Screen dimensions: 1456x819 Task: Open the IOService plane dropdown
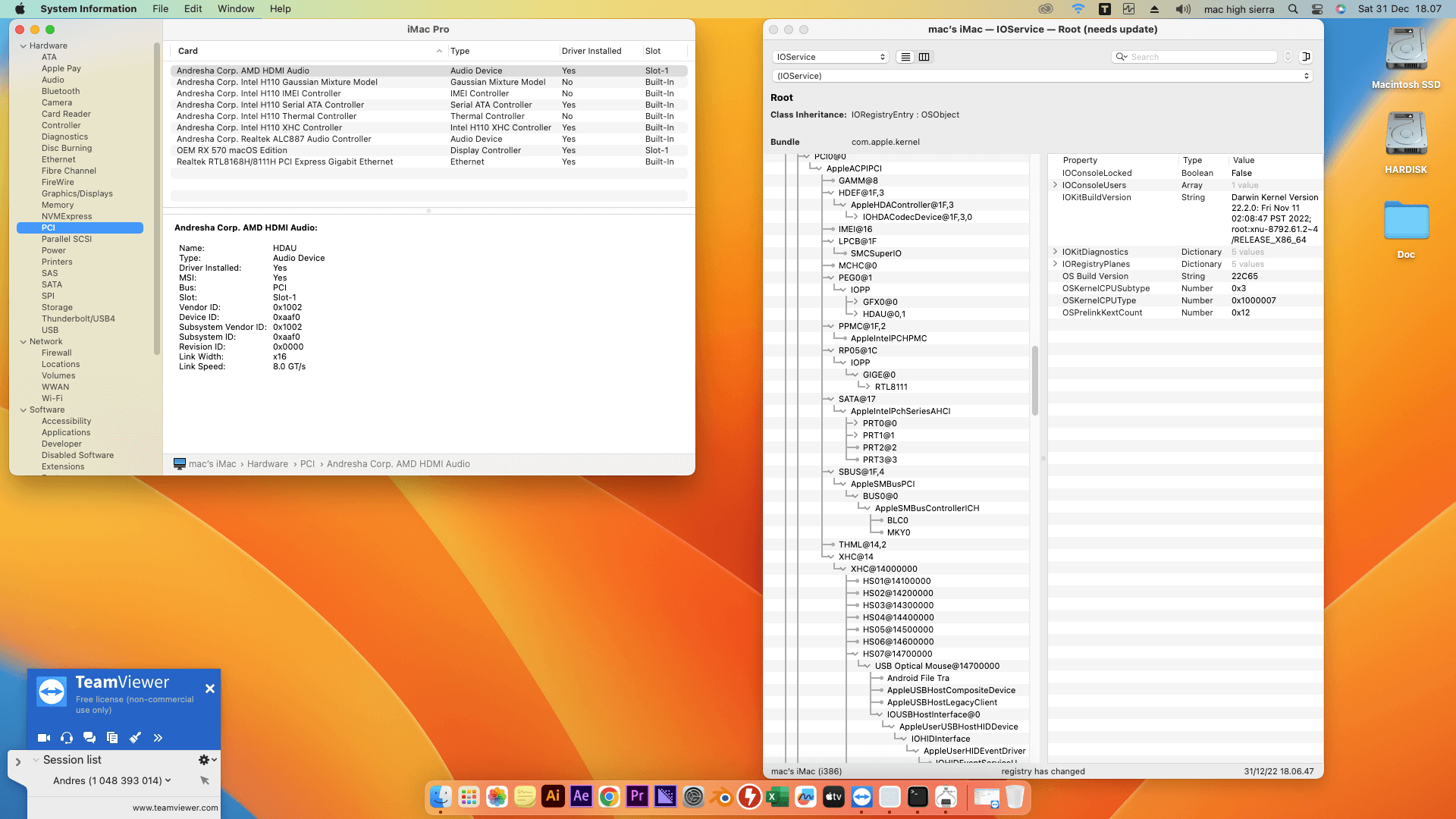[830, 57]
